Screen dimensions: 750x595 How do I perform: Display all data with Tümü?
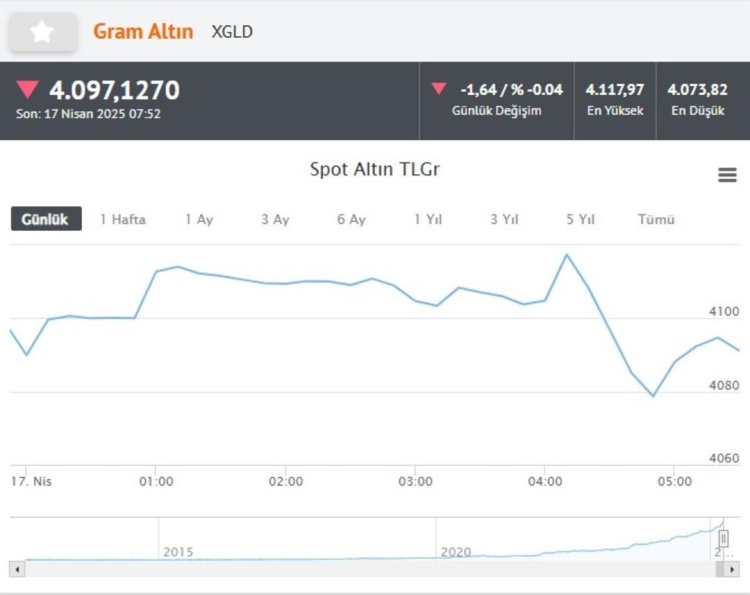point(656,219)
